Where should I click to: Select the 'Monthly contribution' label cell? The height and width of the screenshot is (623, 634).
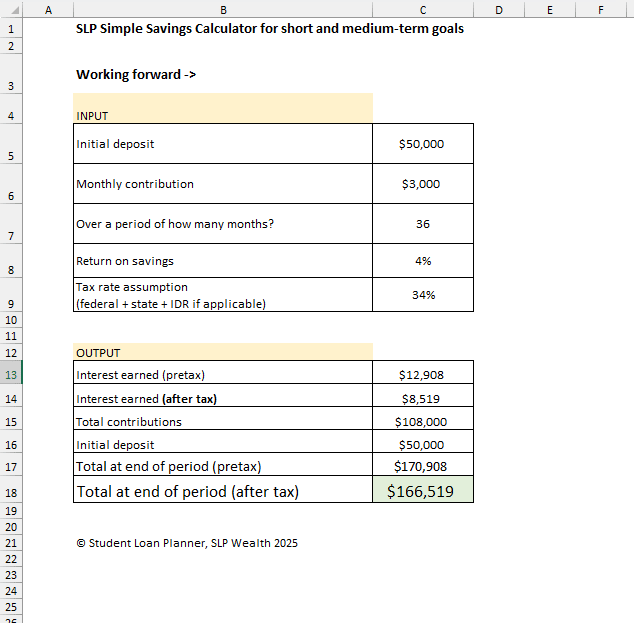(223, 184)
